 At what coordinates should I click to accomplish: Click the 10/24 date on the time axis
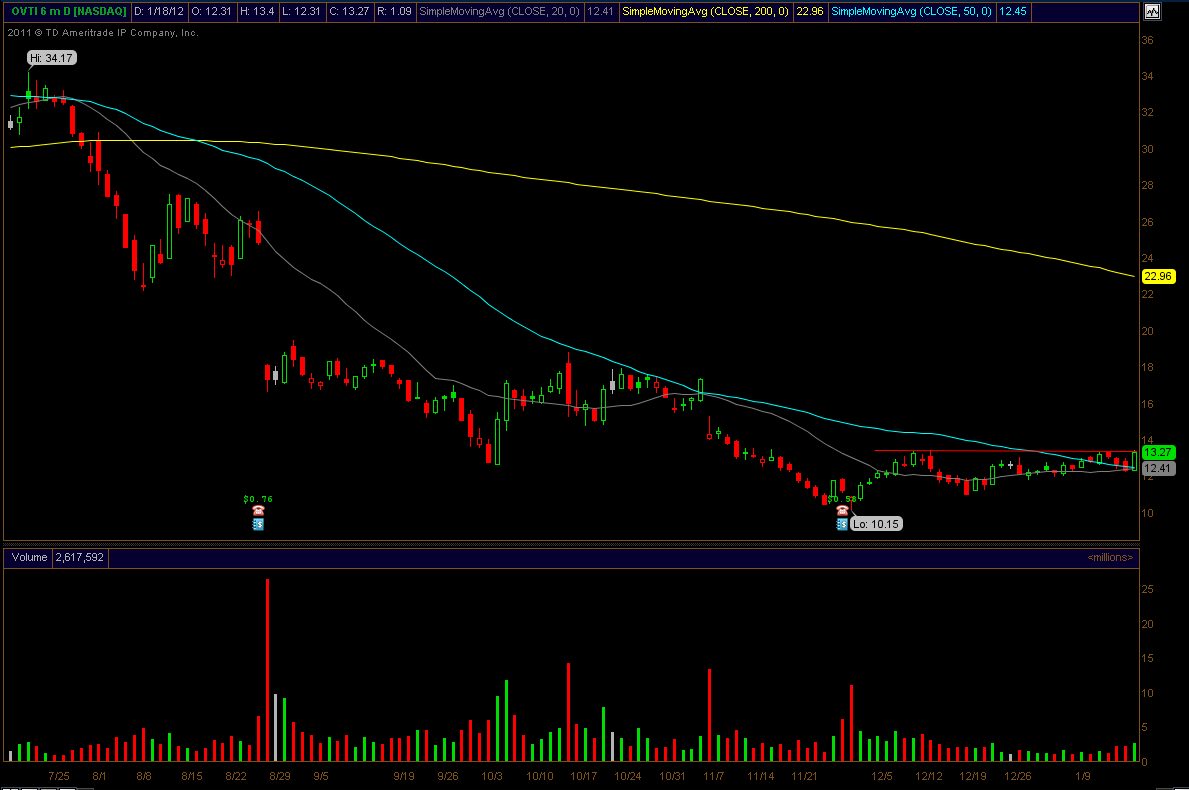tap(628, 776)
